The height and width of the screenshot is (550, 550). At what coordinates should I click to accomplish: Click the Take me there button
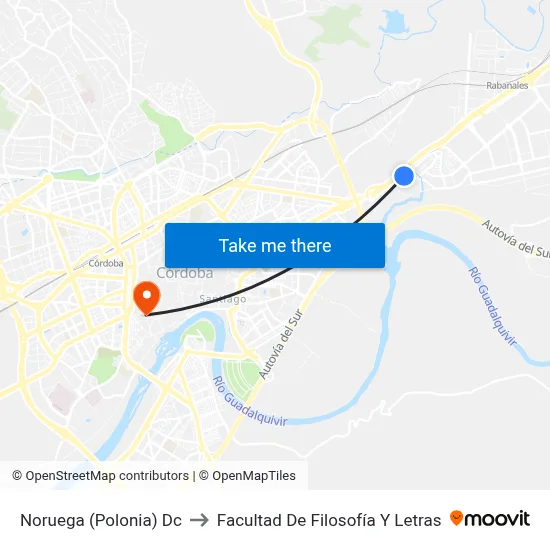(x=275, y=245)
